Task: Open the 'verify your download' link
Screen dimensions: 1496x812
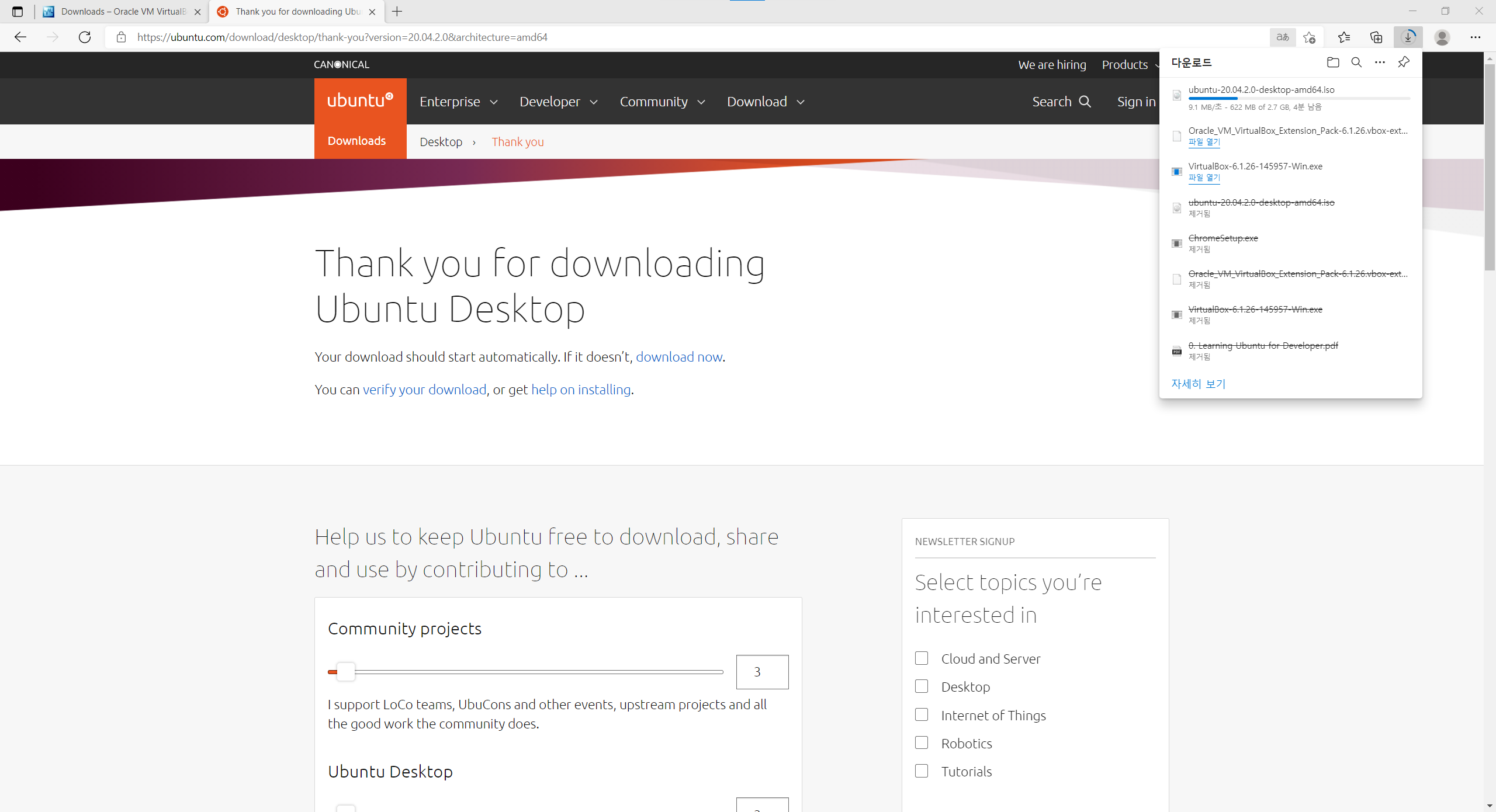Action: click(424, 390)
